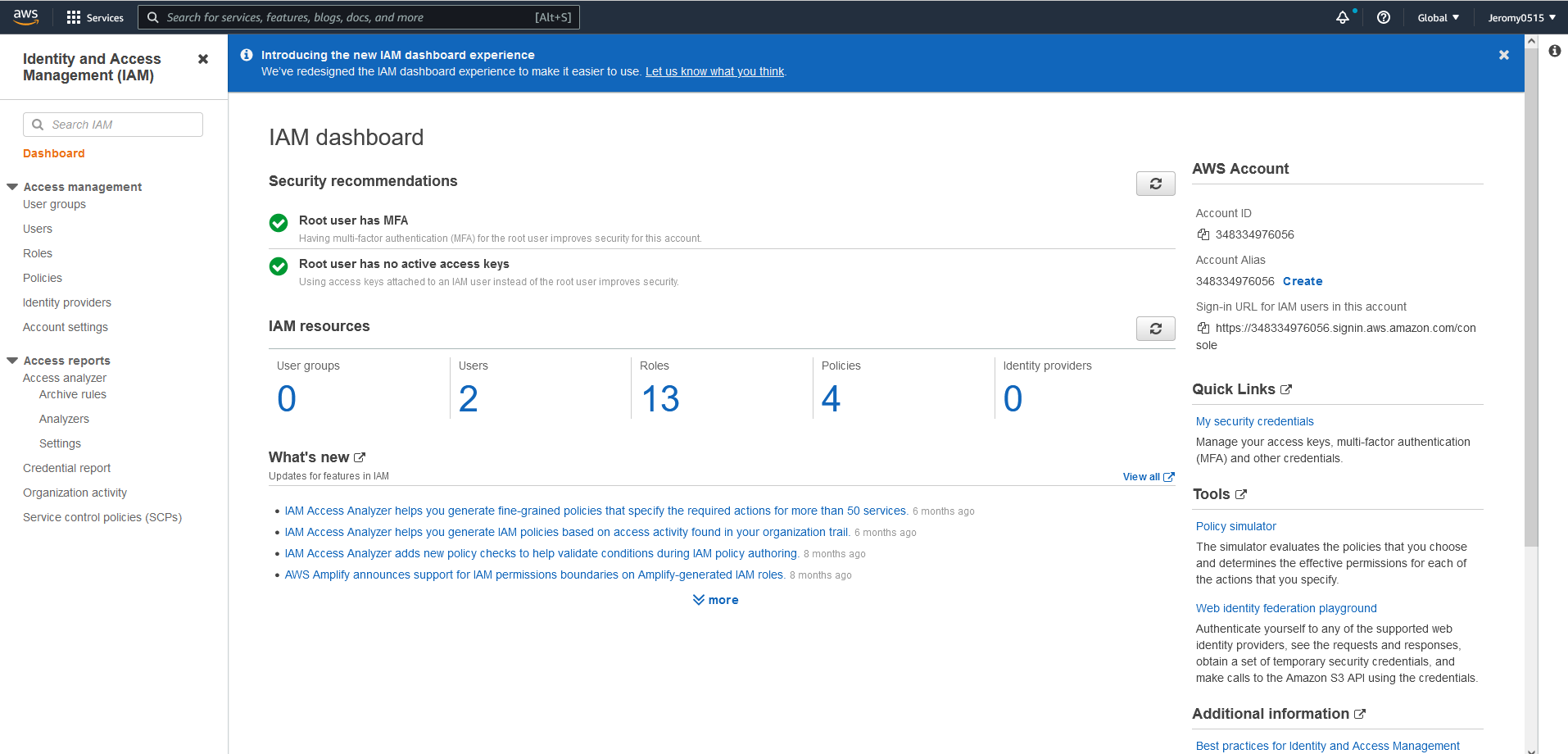
Task: Dismiss the new IAM dashboard banner
Action: coord(1504,55)
